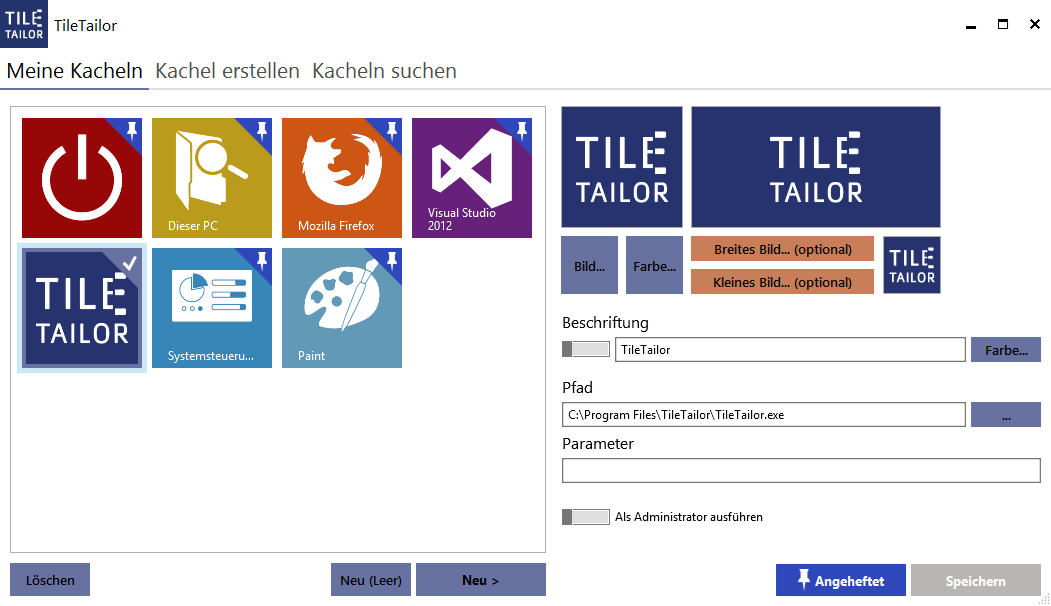Switch to the Meine Kacheln tab
Screen dimensions: 1051x606
(x=74, y=71)
